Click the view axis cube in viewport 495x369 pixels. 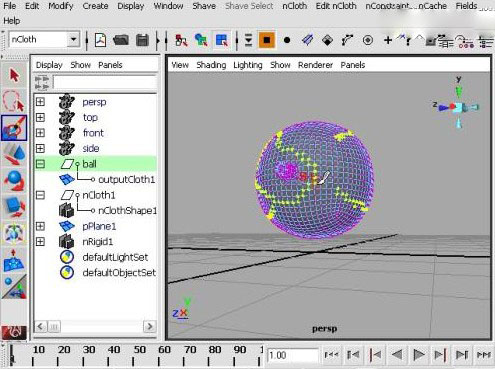[458, 107]
